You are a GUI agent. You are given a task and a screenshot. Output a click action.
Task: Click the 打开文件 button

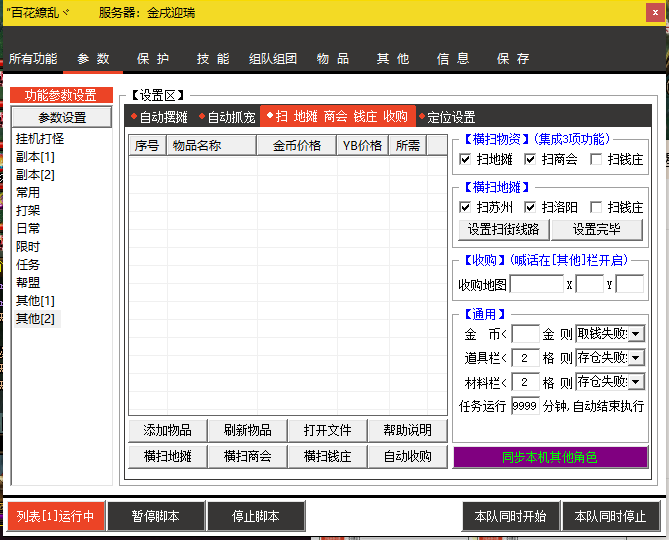pyautogui.click(x=327, y=430)
